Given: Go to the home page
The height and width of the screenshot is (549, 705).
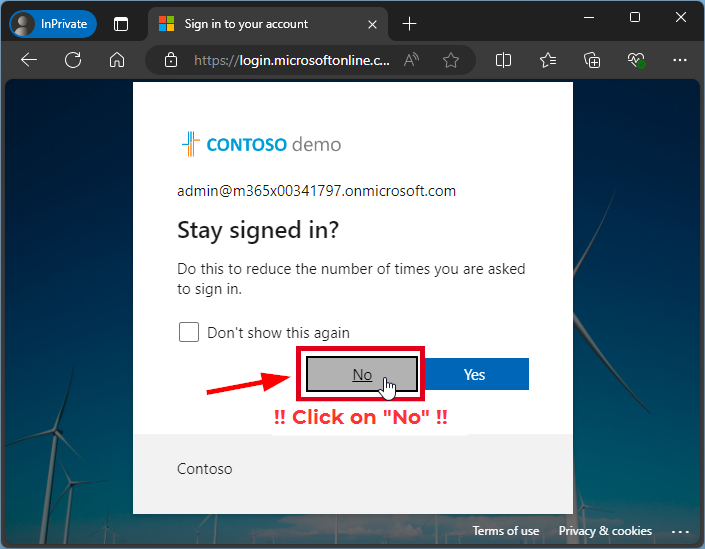Looking at the screenshot, I should click(x=117, y=60).
